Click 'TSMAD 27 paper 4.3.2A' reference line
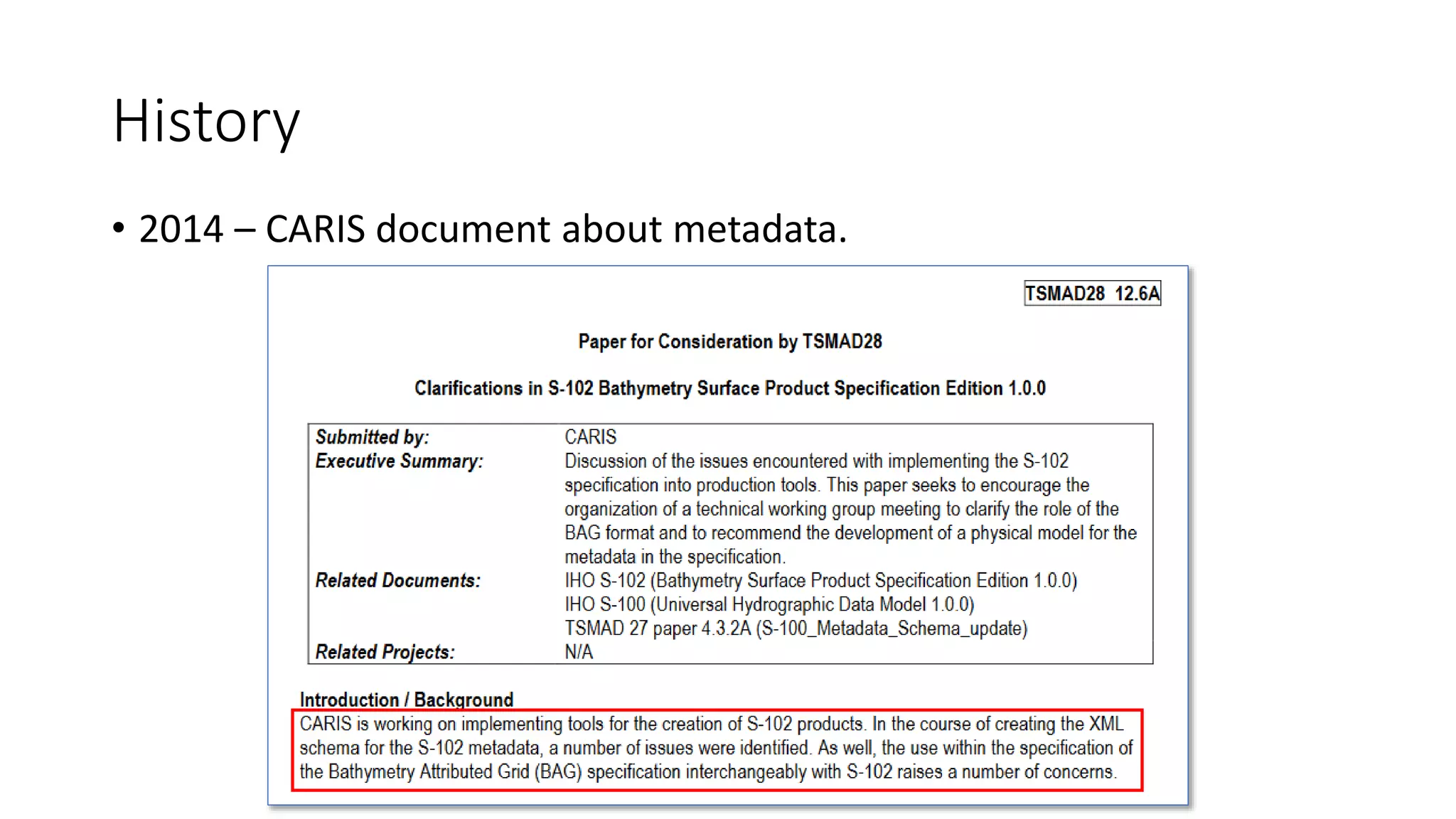1456x819 pixels. pos(796,628)
